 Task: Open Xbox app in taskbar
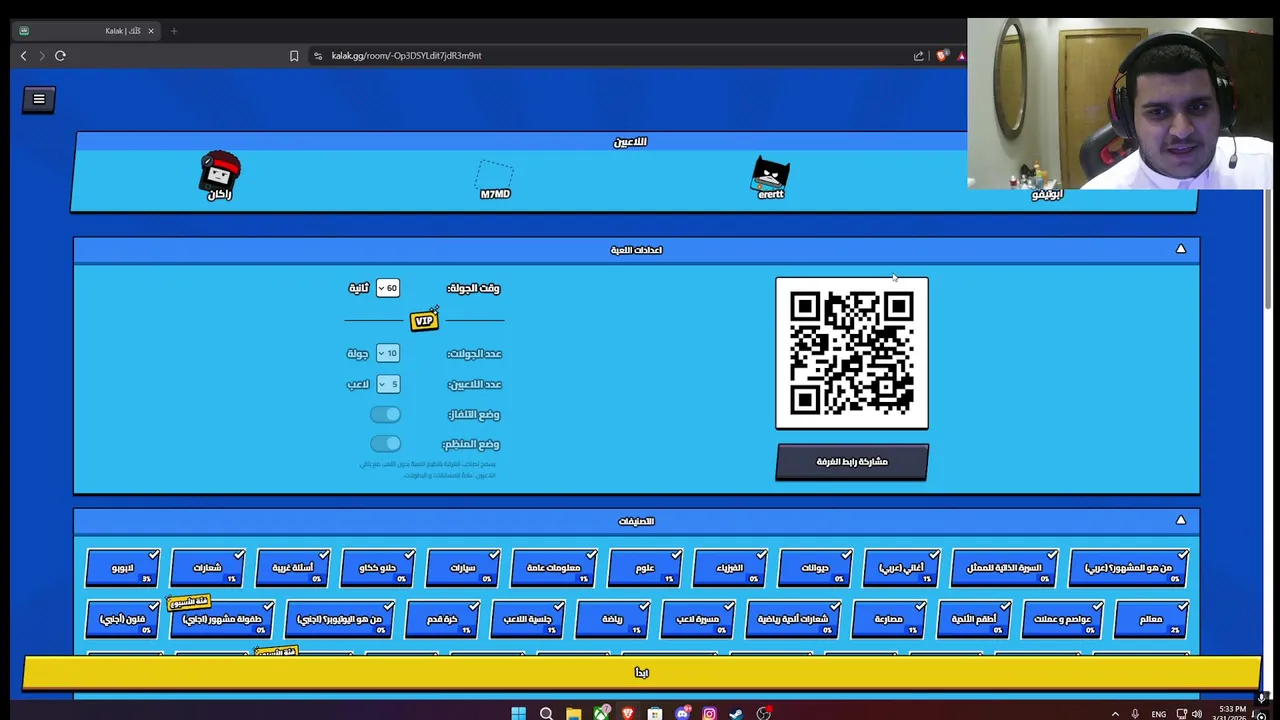[x=600, y=713]
